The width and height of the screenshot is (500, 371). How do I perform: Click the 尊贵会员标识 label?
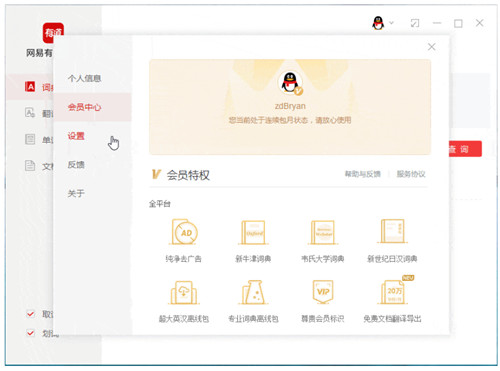click(x=323, y=319)
